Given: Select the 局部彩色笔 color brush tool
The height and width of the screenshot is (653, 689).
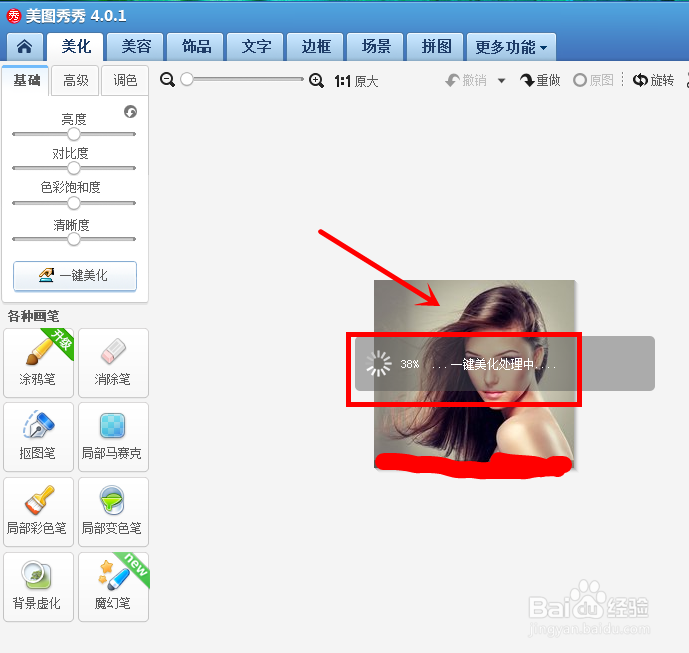Looking at the screenshot, I should 38,512.
